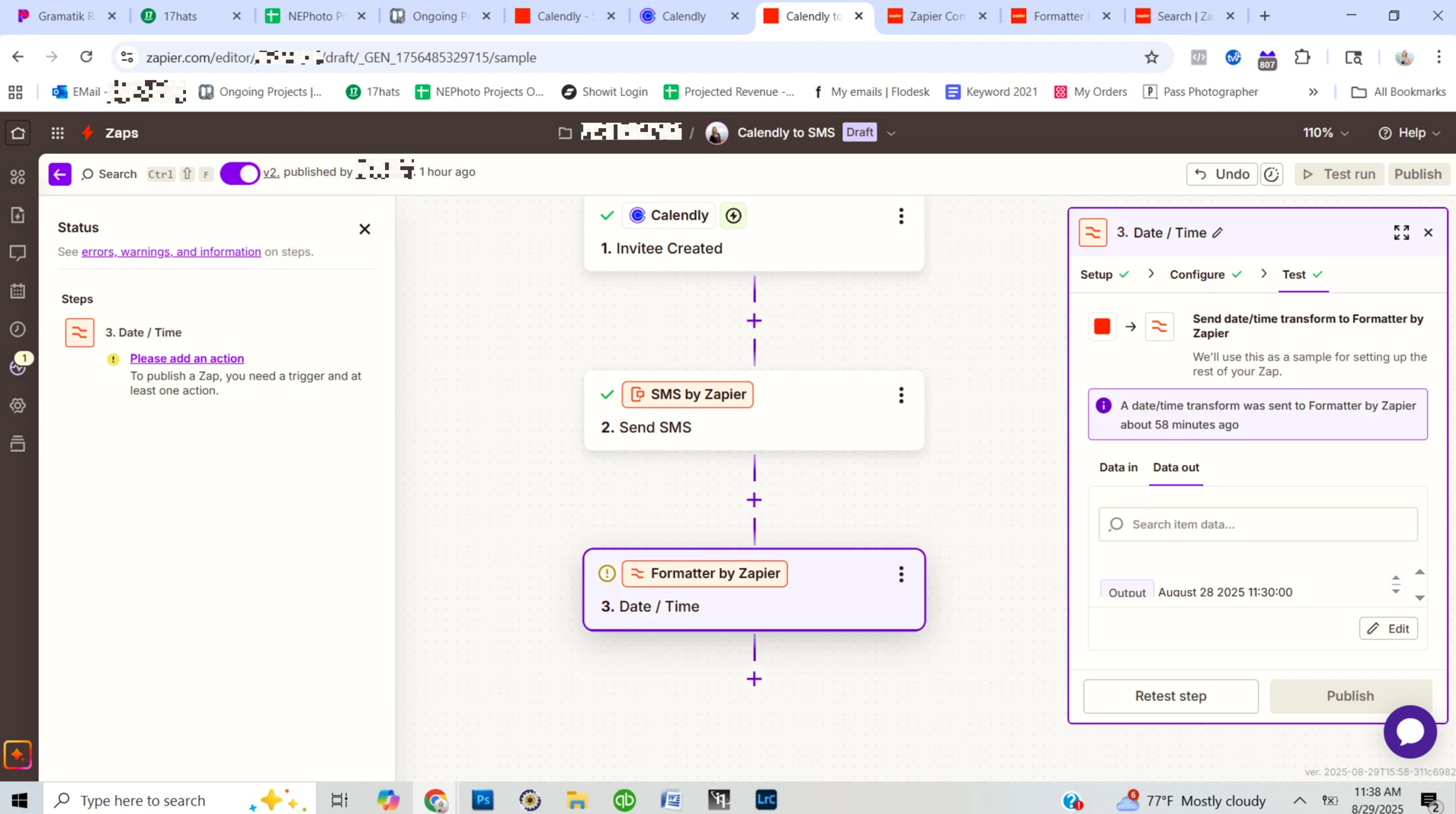Screen dimensions: 1456x814
Task: Open the apps grid menu icon
Action: [57, 133]
